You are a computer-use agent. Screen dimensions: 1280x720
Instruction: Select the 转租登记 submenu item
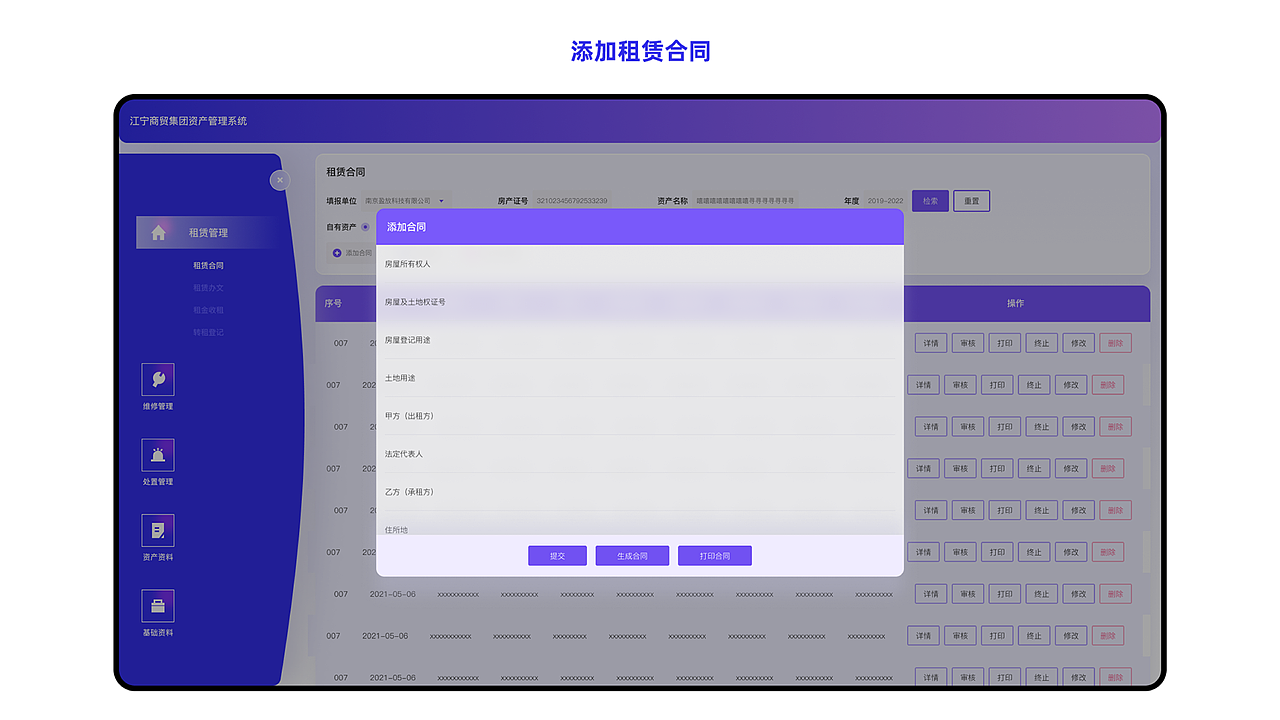(x=208, y=332)
